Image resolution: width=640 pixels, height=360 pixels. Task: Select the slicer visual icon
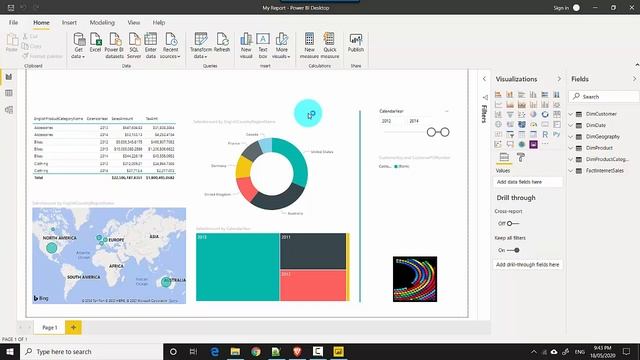510,134
